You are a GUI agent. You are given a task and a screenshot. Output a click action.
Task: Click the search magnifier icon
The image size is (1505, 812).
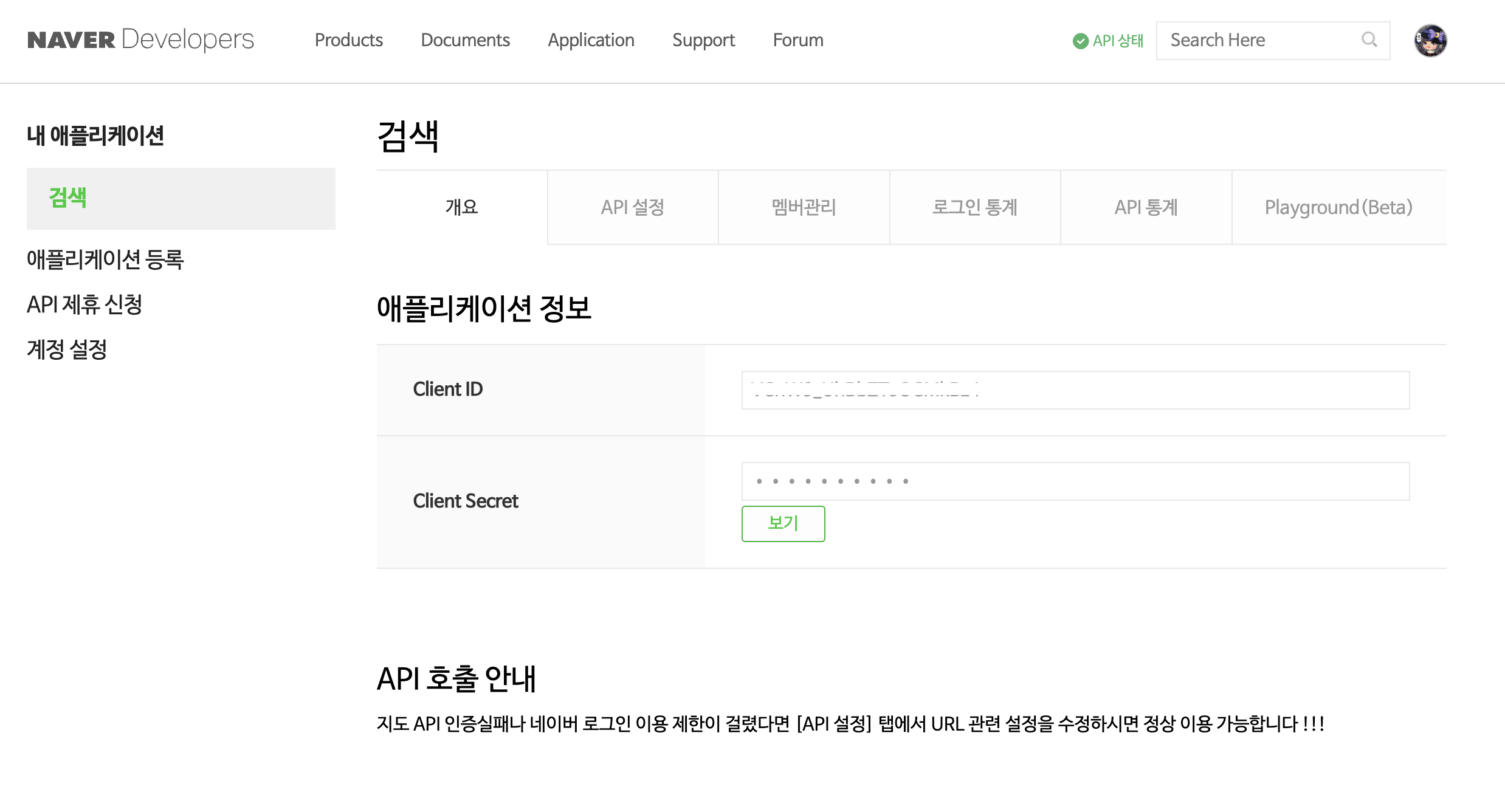click(x=1369, y=40)
